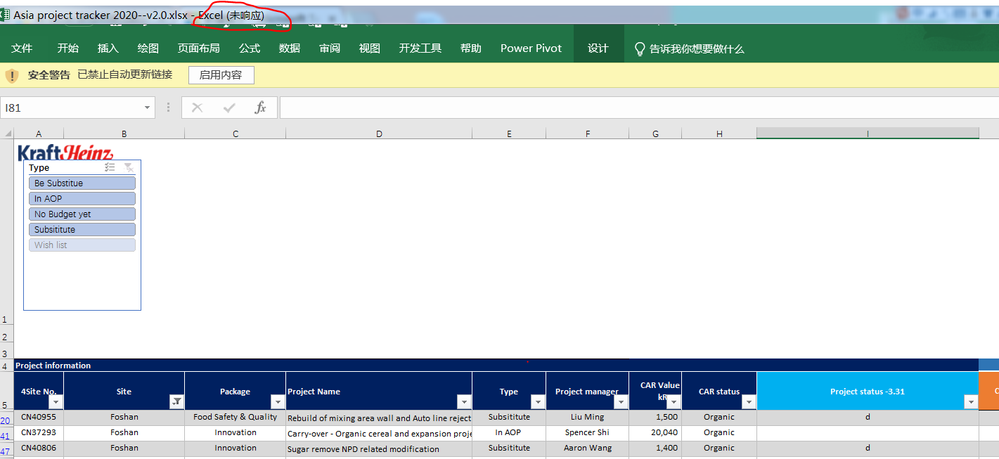Select column A header

(x=39, y=133)
